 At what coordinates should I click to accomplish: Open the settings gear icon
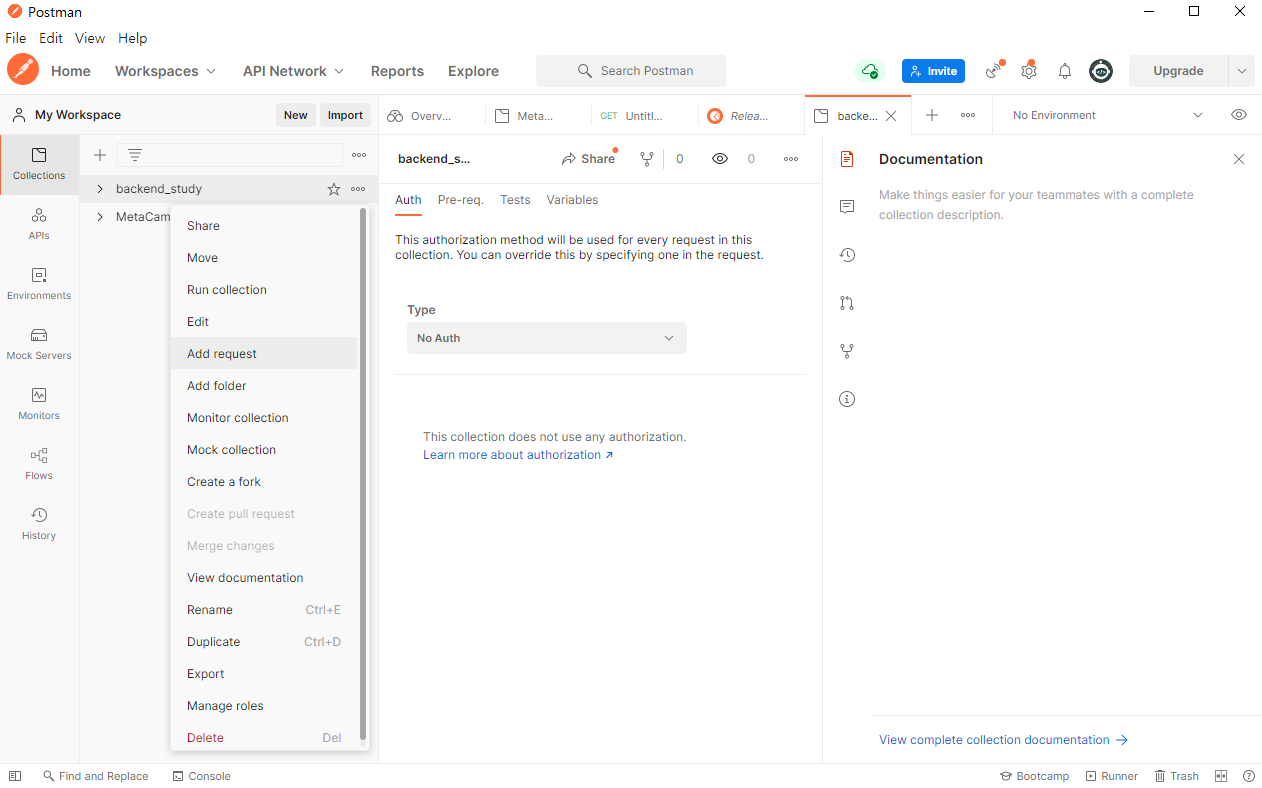click(1029, 71)
